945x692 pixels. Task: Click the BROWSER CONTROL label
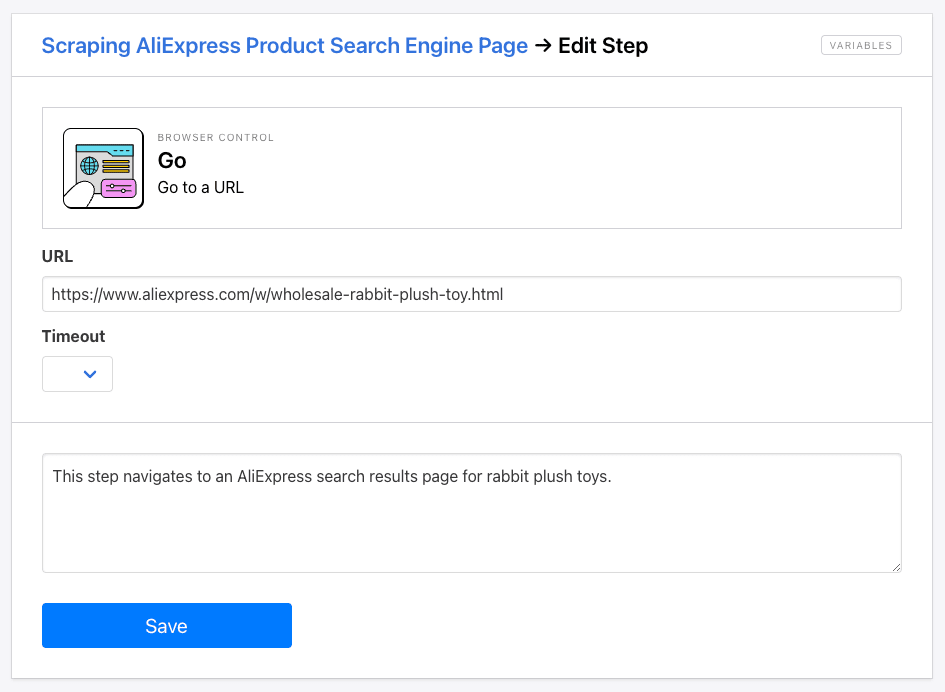click(216, 137)
